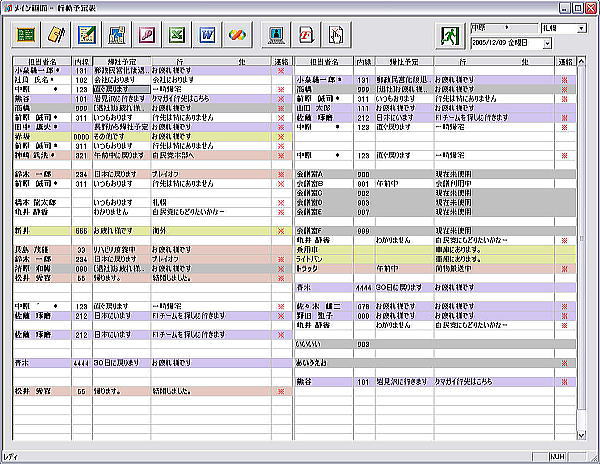This screenshot has width=600, height=464.
Task: Select the 会議室F row with 009
Action: pos(435,231)
